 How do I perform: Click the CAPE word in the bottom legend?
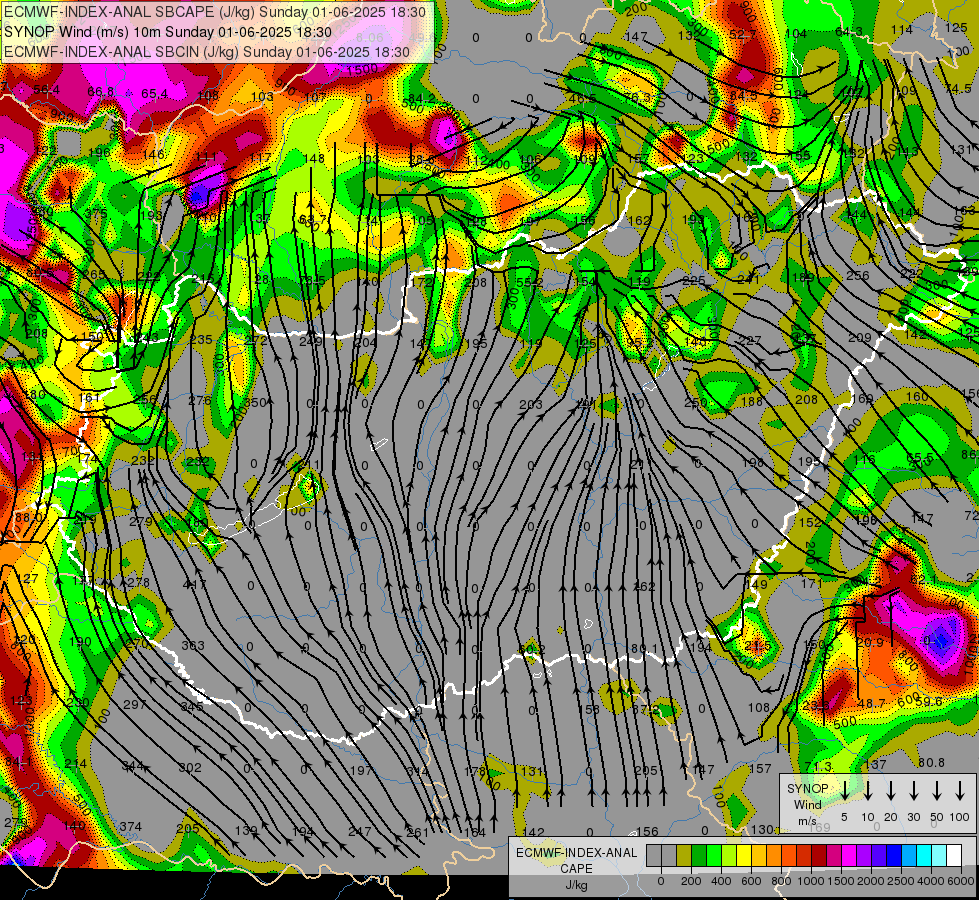coord(576,868)
